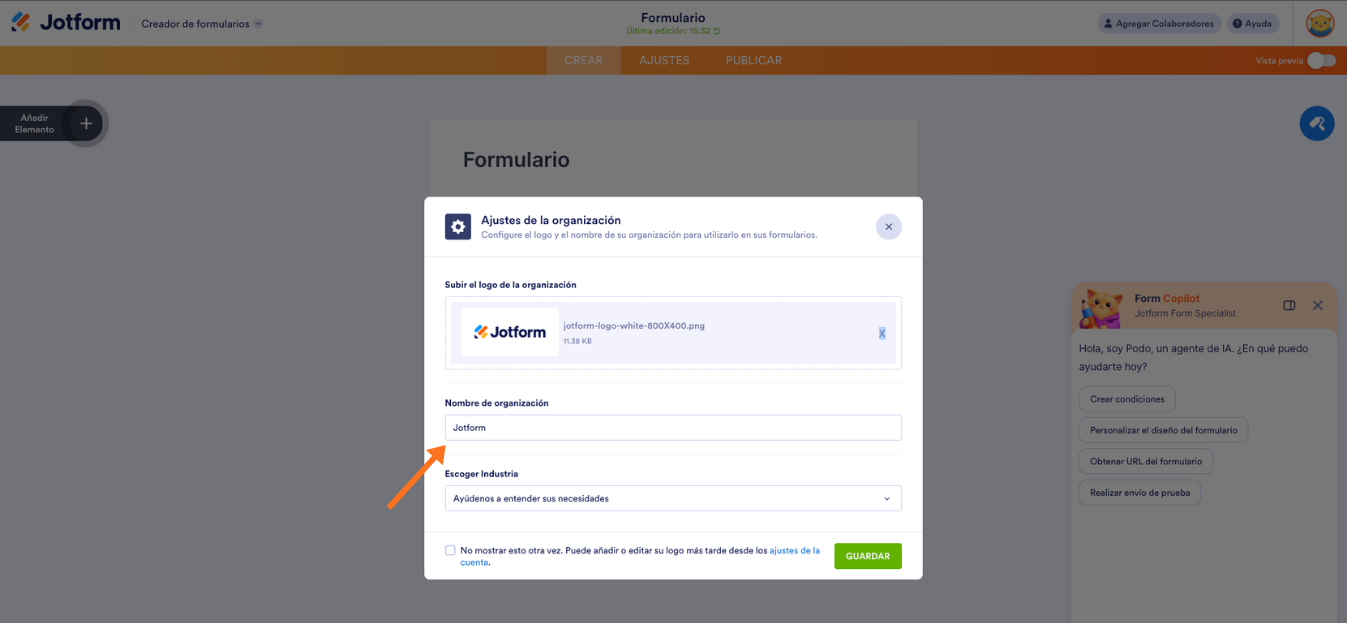Click the organization settings gear icon
The image size is (1347, 623).
point(458,227)
